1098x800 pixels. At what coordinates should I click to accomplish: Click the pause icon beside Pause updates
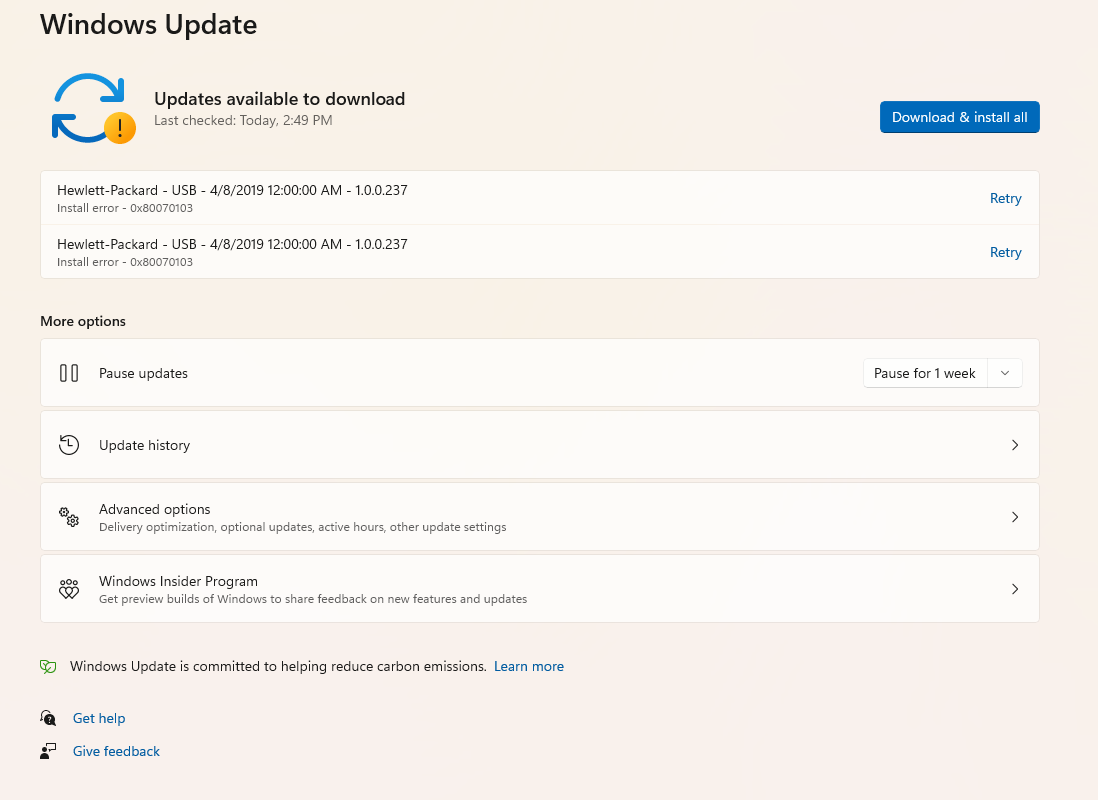(69, 373)
